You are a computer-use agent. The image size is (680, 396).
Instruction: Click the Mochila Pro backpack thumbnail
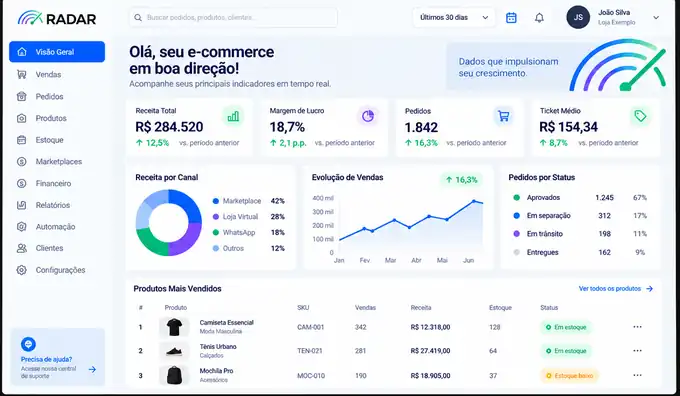point(174,375)
